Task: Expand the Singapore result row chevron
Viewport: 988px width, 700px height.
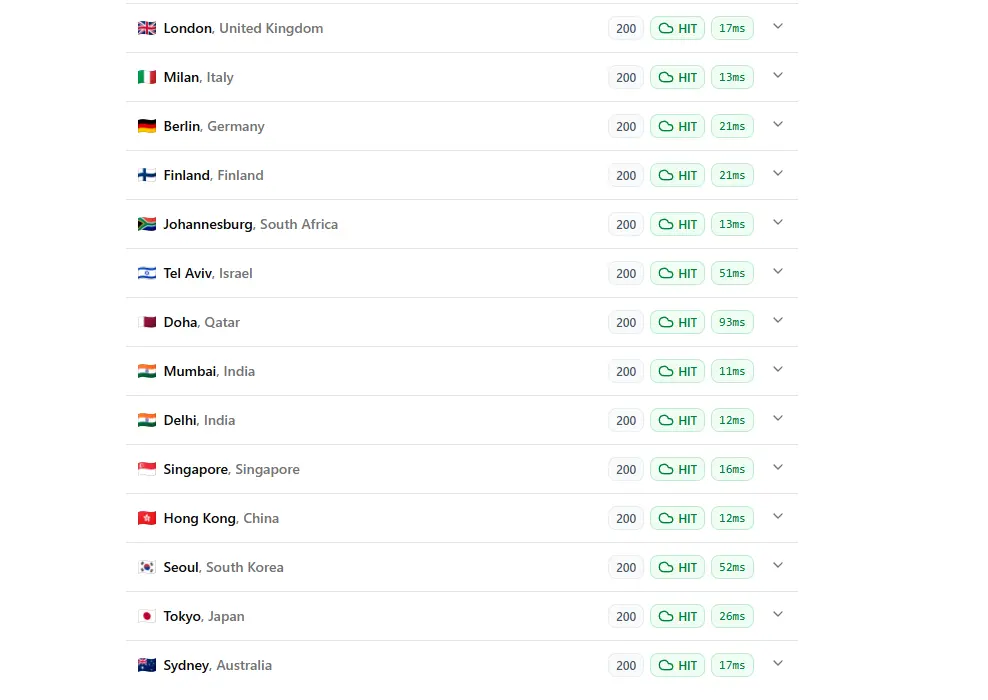Action: click(x=778, y=468)
